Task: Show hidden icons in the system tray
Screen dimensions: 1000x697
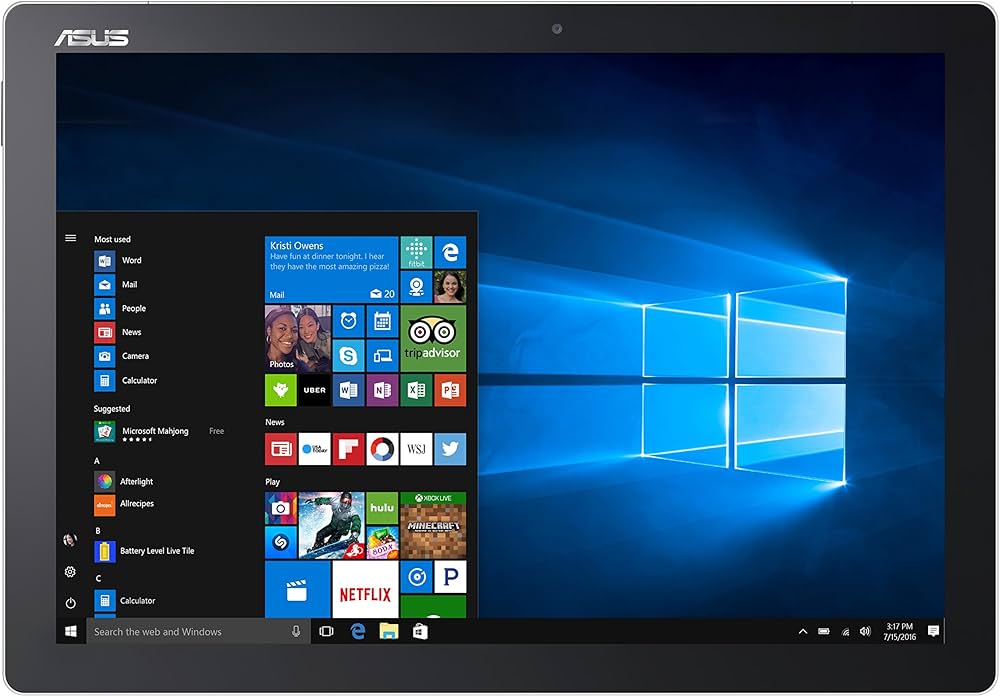Action: point(801,631)
